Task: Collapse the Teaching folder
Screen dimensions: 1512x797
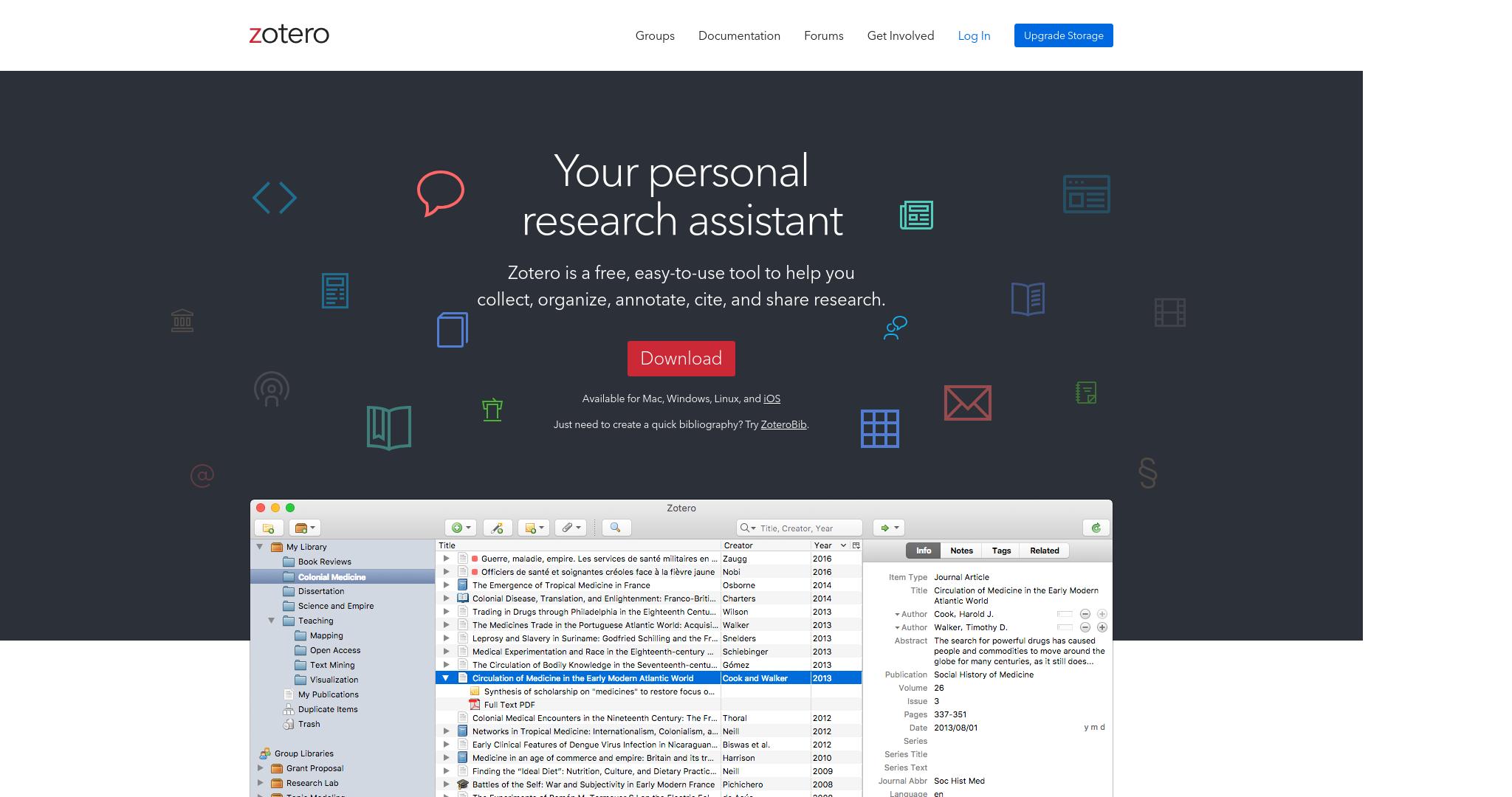Action: (272, 621)
